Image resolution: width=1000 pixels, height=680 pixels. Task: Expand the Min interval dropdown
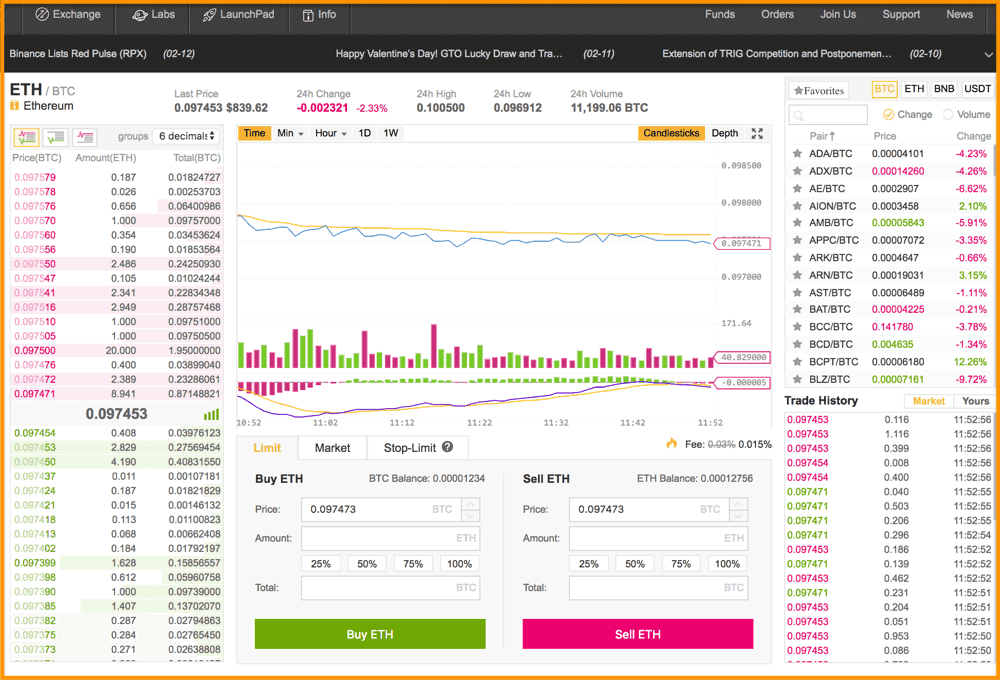[290, 133]
